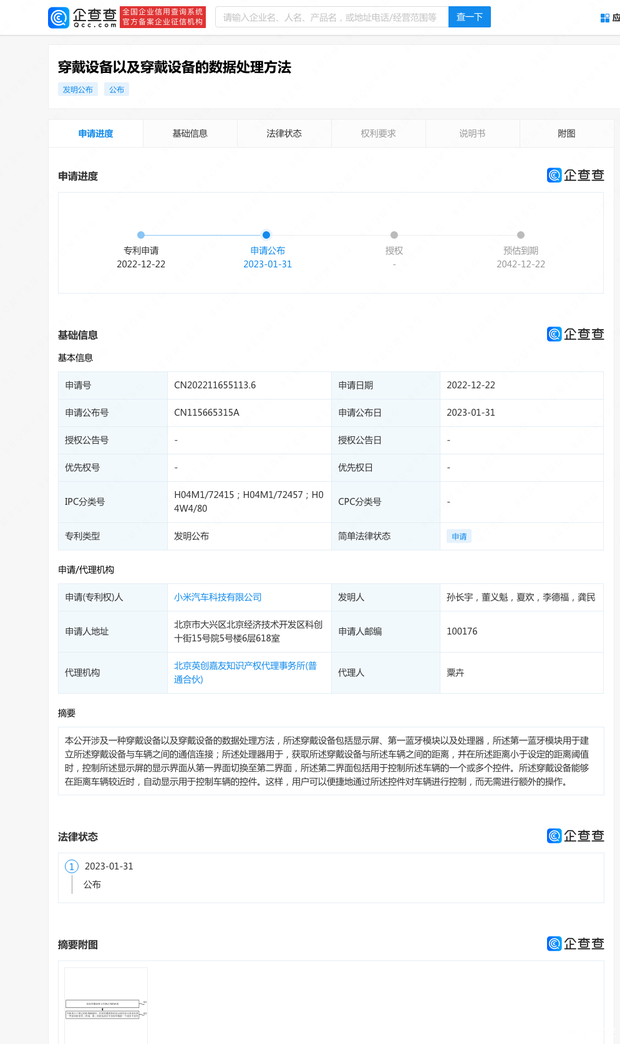This screenshot has height=1044, width=620.
Task: Click the 企查查 watermark logo beside 申请进度
Action: click(x=575, y=175)
